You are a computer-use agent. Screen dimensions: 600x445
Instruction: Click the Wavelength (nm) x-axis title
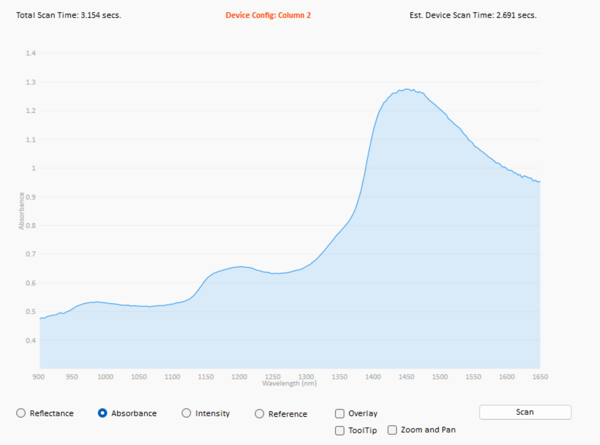pos(292,383)
